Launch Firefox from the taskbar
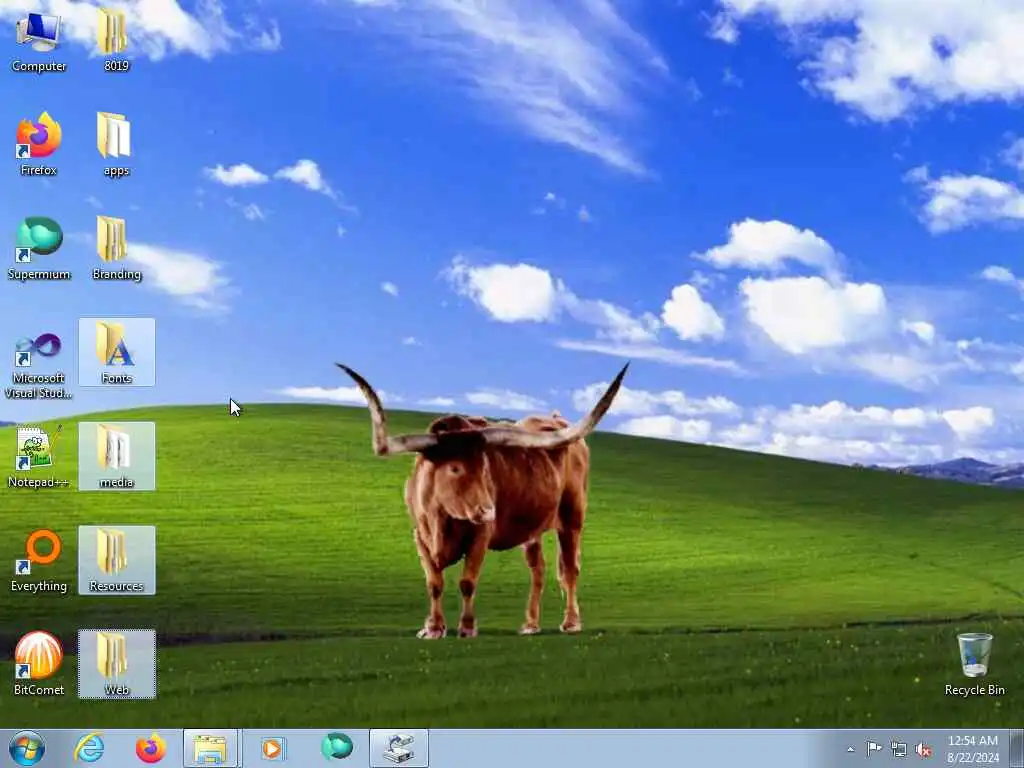This screenshot has height=768, width=1024. point(150,748)
